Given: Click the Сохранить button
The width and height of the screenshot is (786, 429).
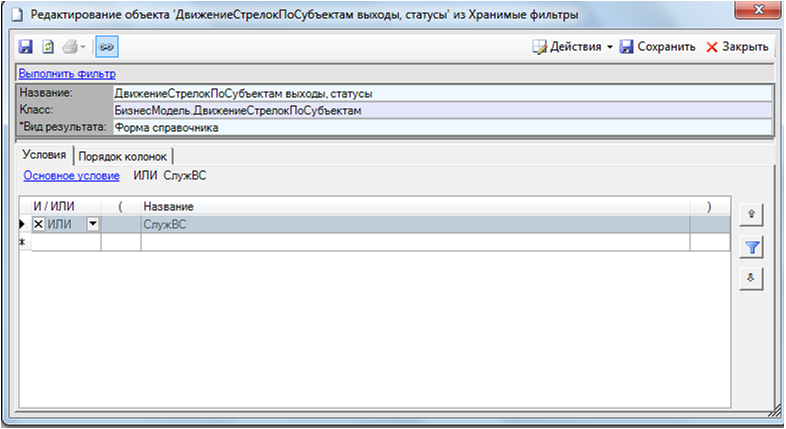Looking at the screenshot, I should 657,47.
